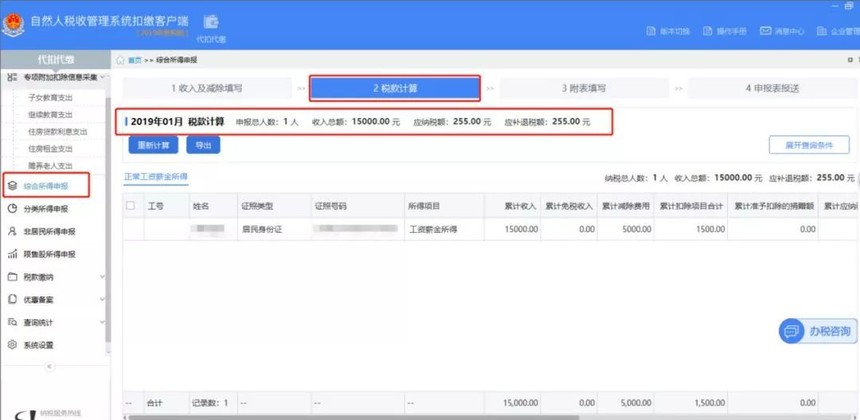Go to 分类所得申报 in sidebar
The image size is (860, 420).
(x=45, y=209)
